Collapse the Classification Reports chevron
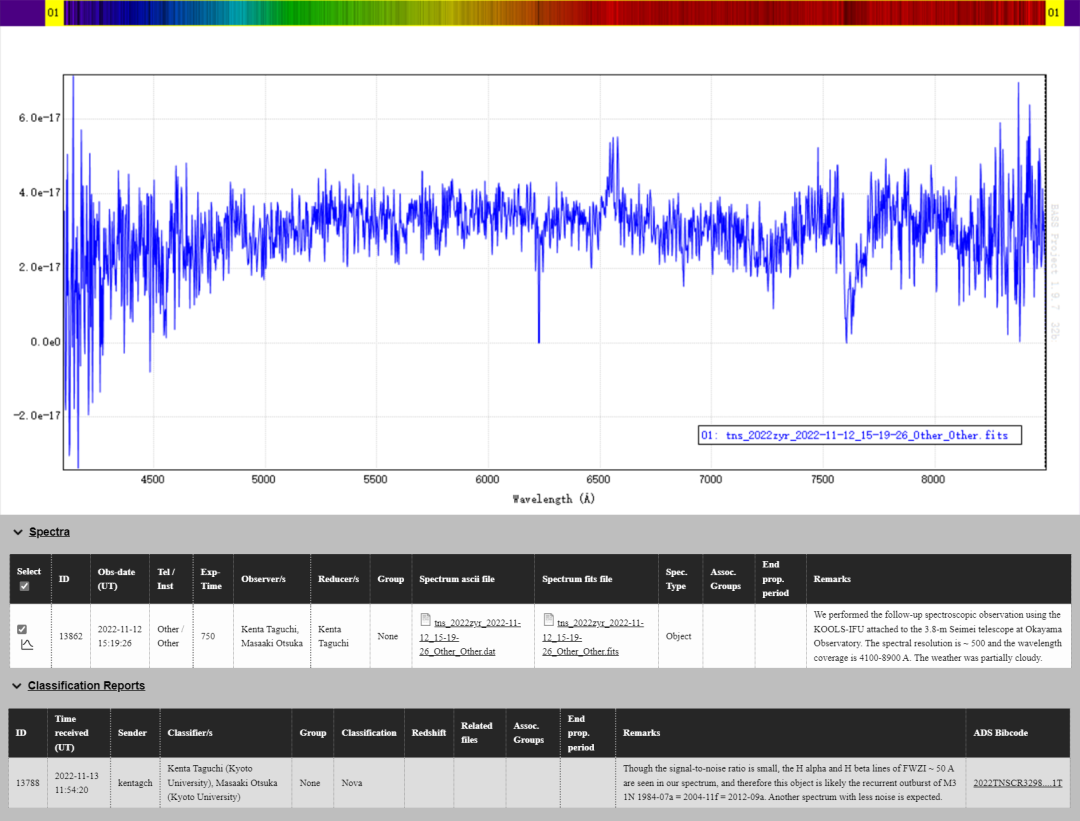Screen dimensions: 1080x821 tap(17, 686)
